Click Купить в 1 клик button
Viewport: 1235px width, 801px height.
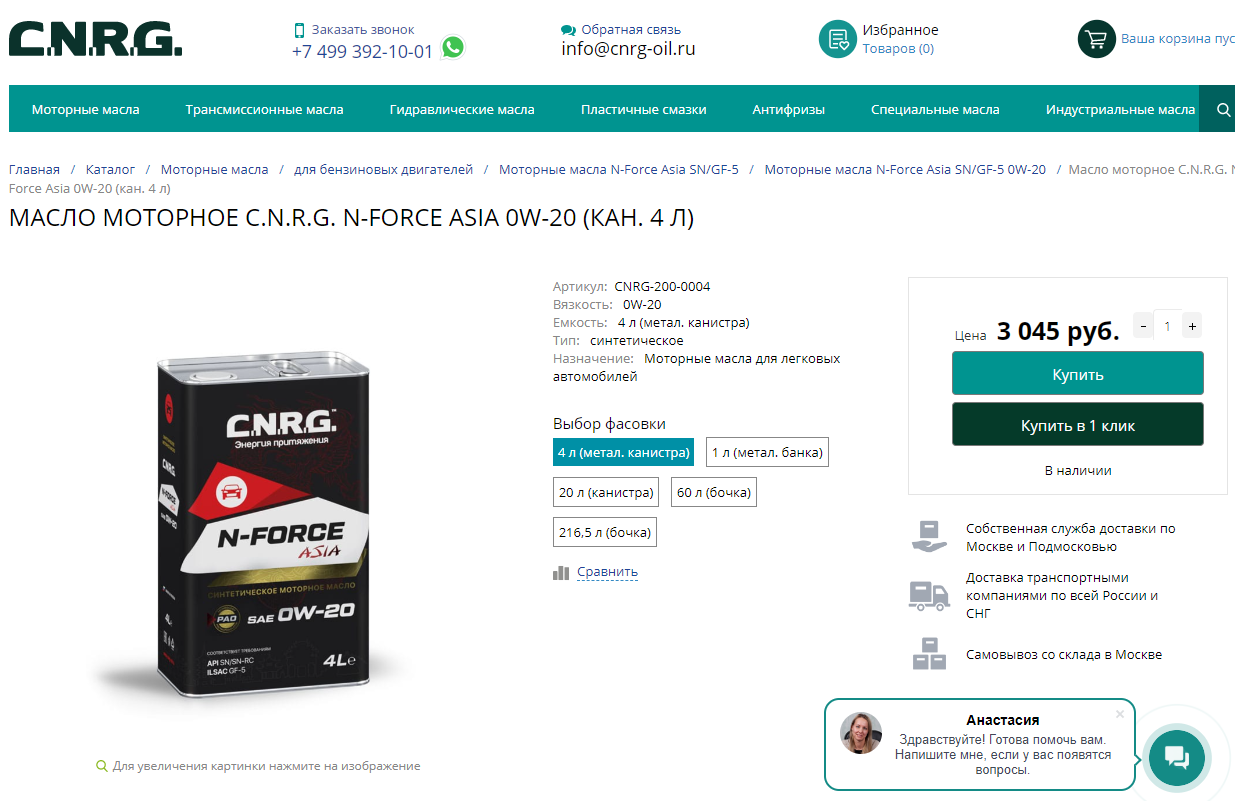[x=1078, y=425]
